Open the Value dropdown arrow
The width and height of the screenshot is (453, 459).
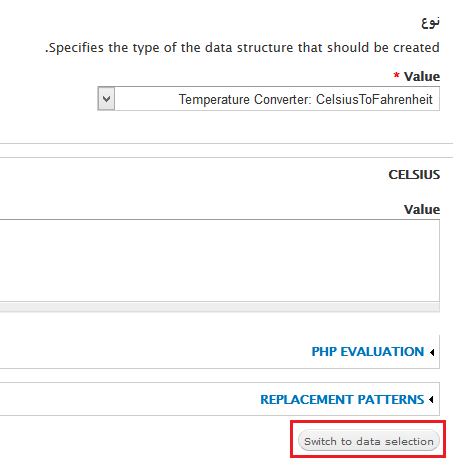[106, 99]
